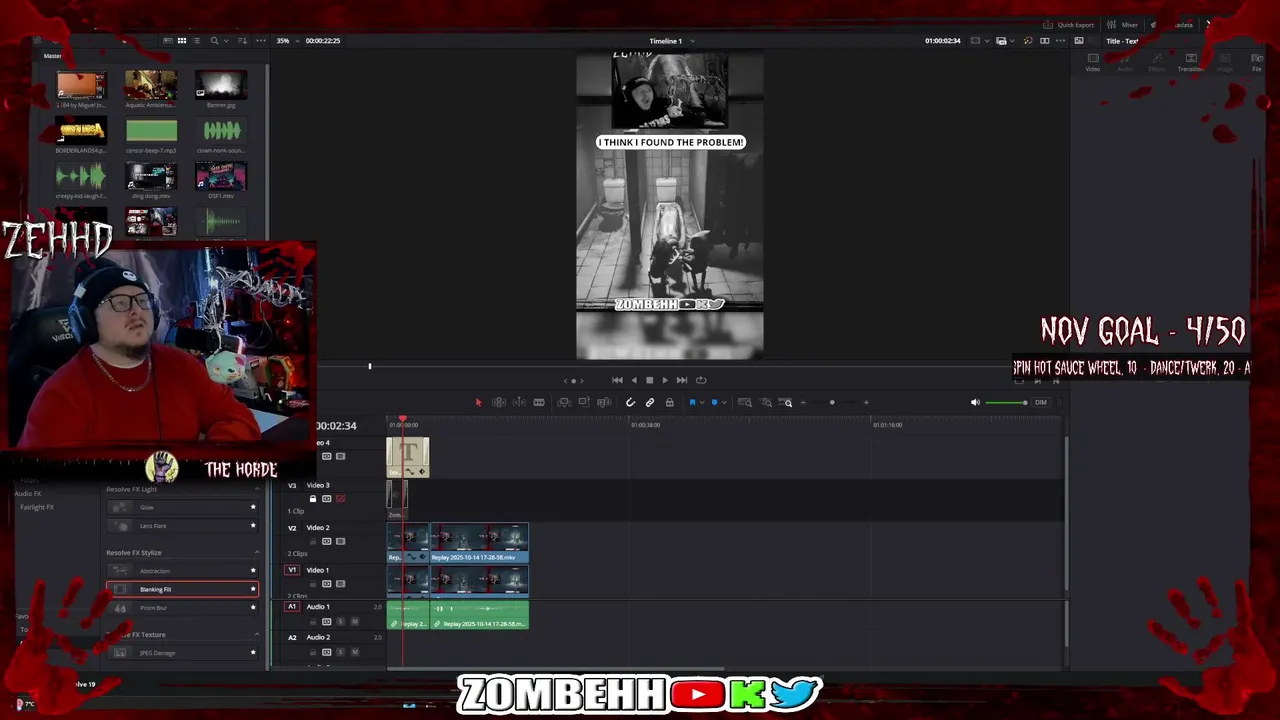Select the Text title clip on Video 4
This screenshot has height=720, width=1280.
(408, 457)
